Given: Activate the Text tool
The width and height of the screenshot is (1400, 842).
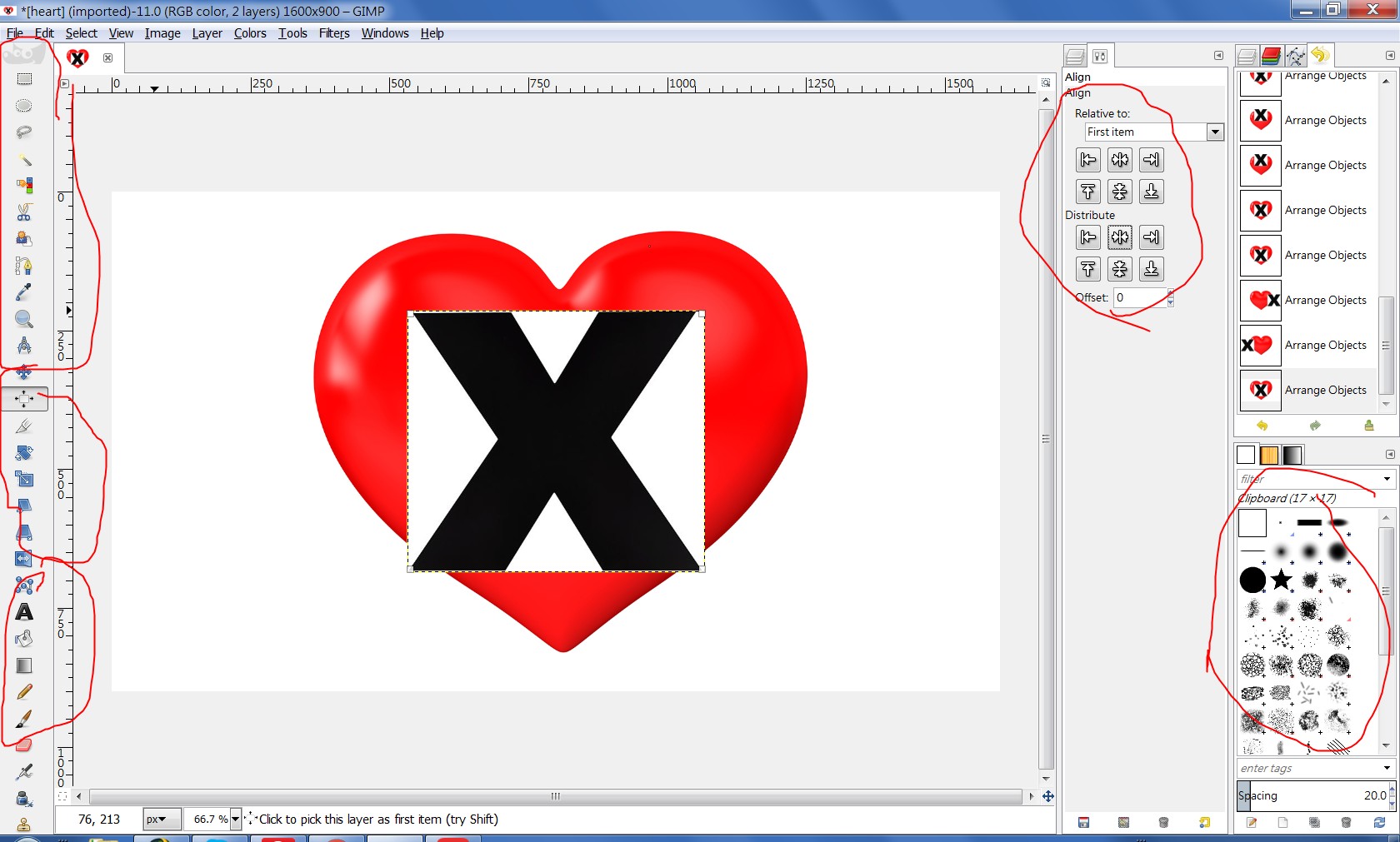Looking at the screenshot, I should (x=24, y=612).
